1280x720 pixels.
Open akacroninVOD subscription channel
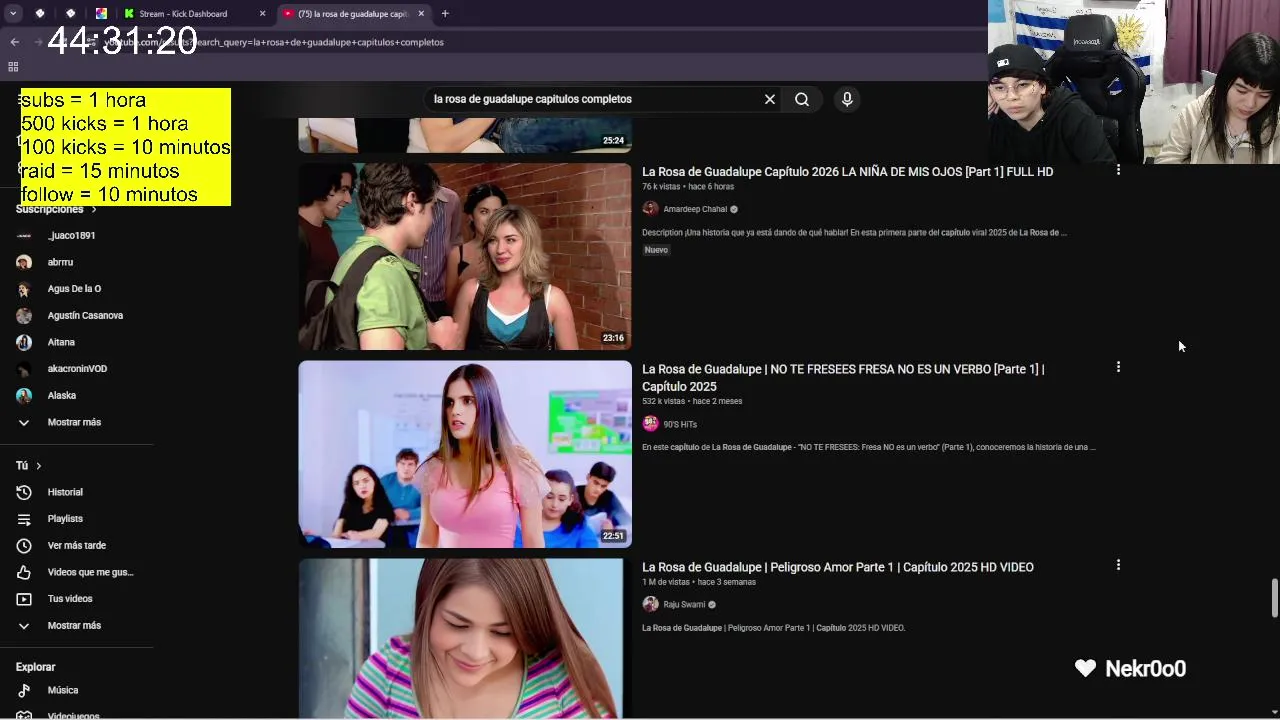coord(77,369)
